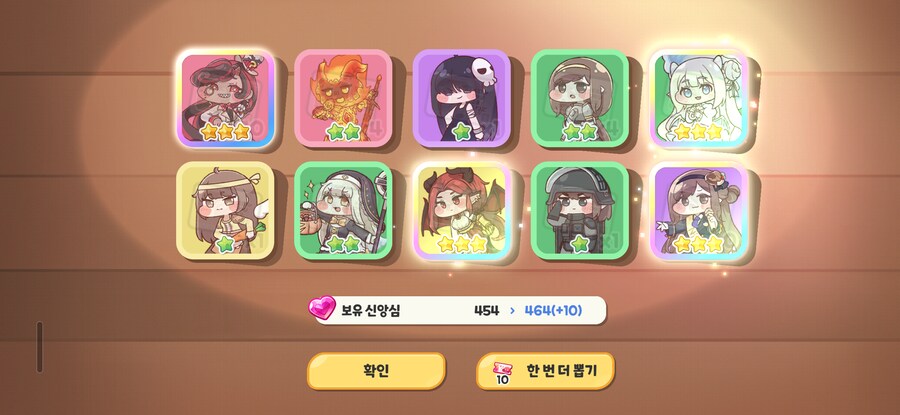Tap the yellow card girl with headband

point(226,211)
